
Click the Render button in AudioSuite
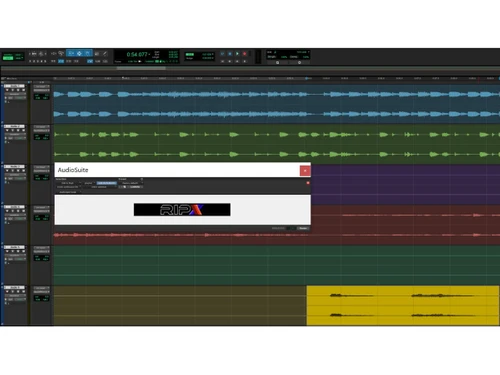click(x=303, y=228)
